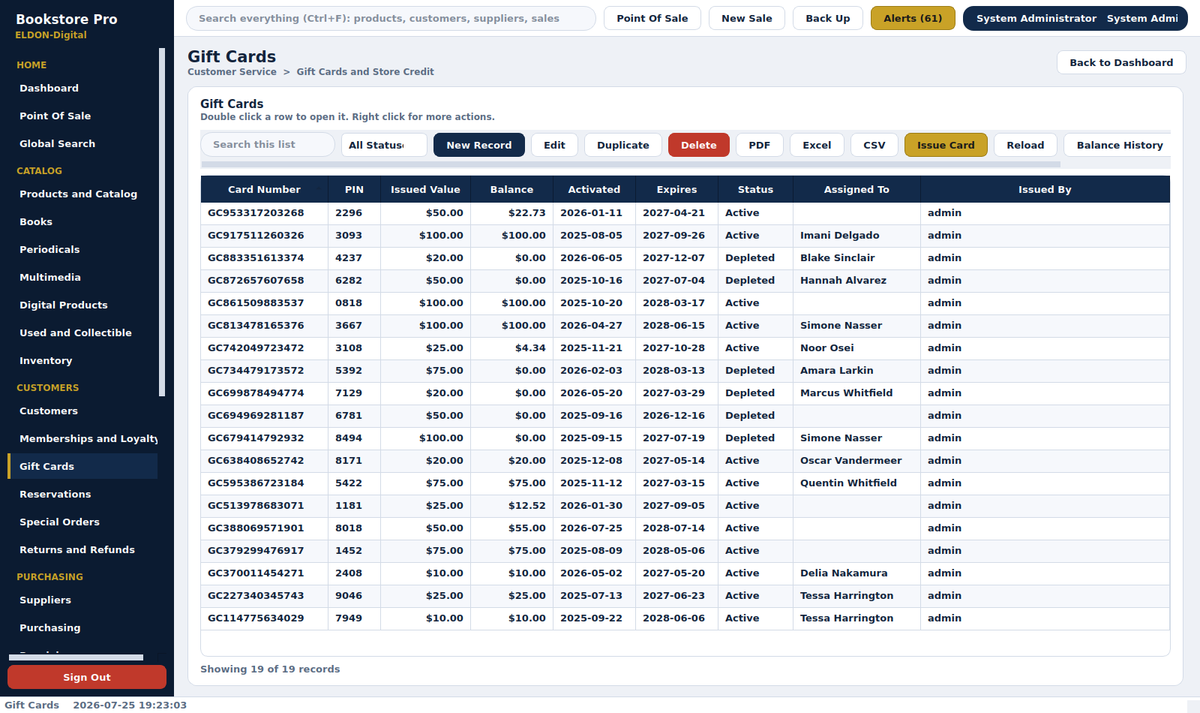Open Digital Products section
1200x713 pixels.
pyautogui.click(x=82, y=305)
